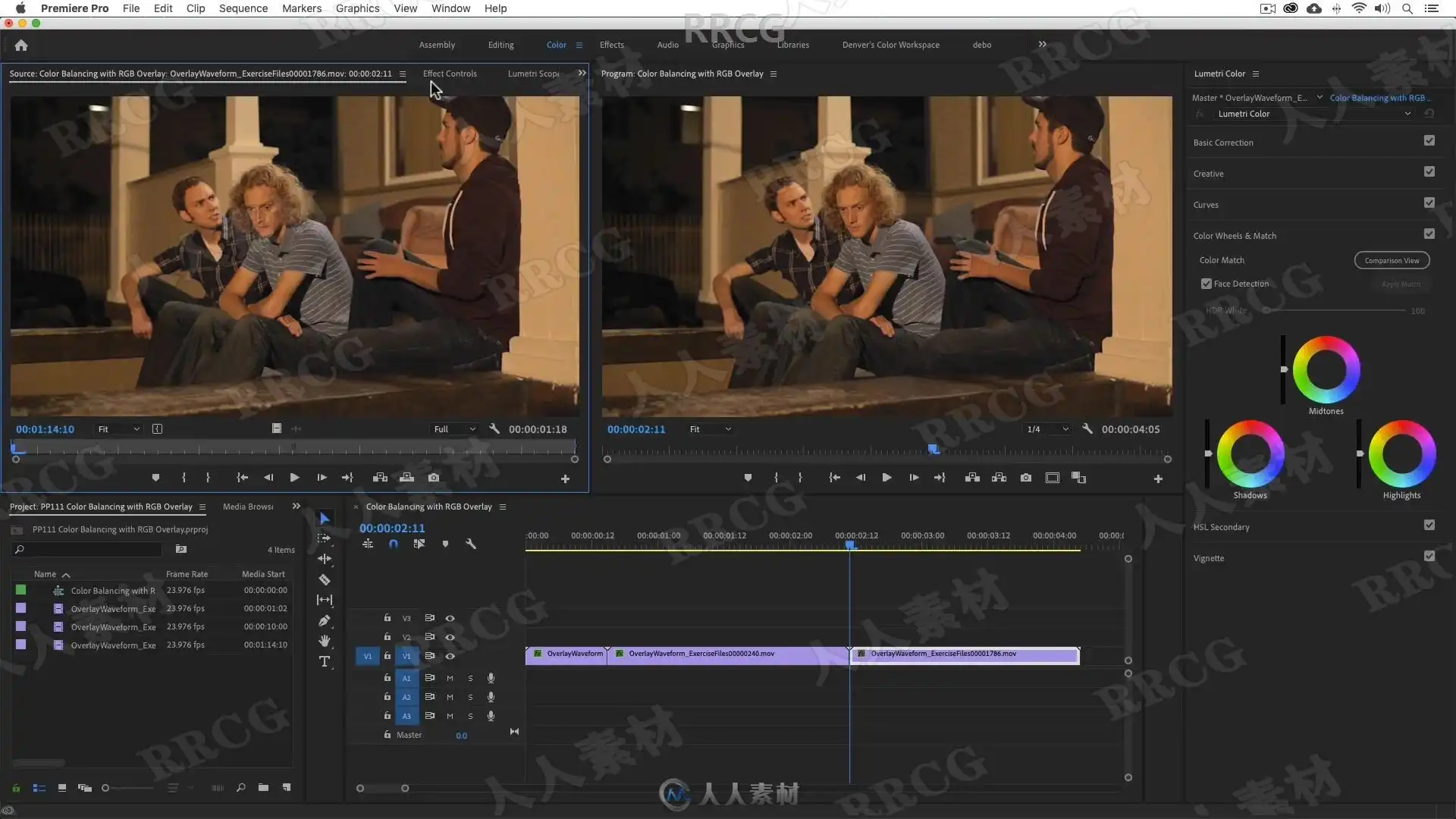Open the Sequence menu
Screen dimensions: 1456x819
tap(243, 8)
